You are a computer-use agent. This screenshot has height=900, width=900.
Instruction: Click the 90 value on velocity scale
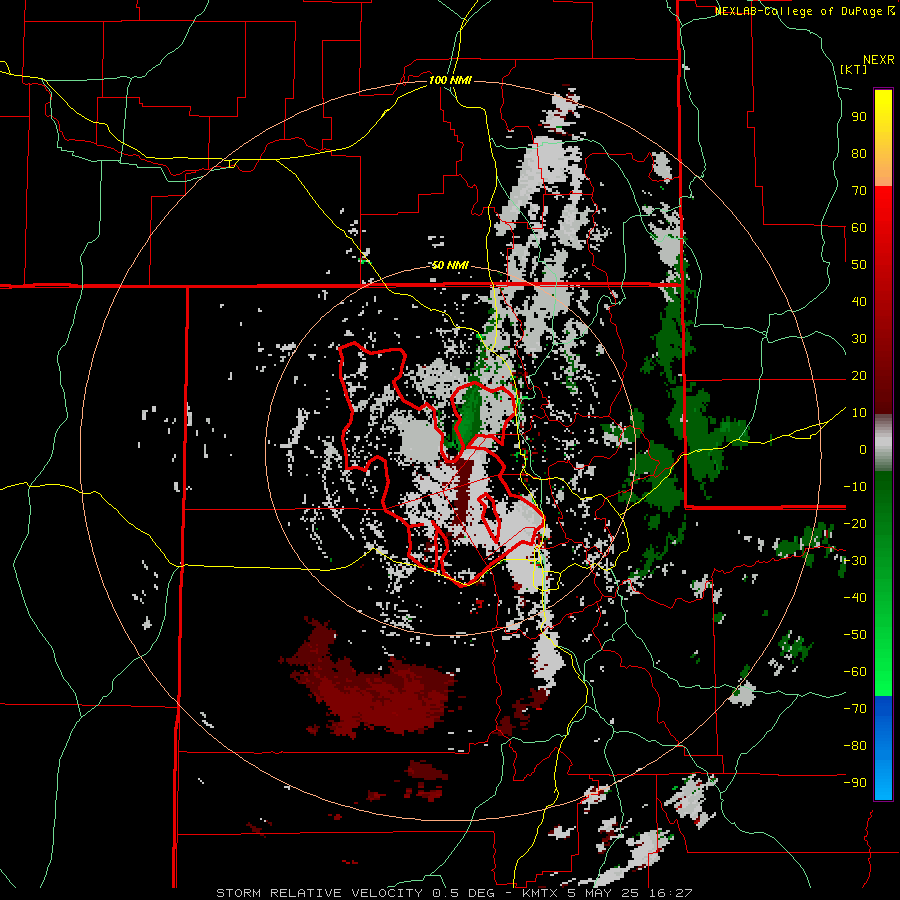pyautogui.click(x=859, y=117)
